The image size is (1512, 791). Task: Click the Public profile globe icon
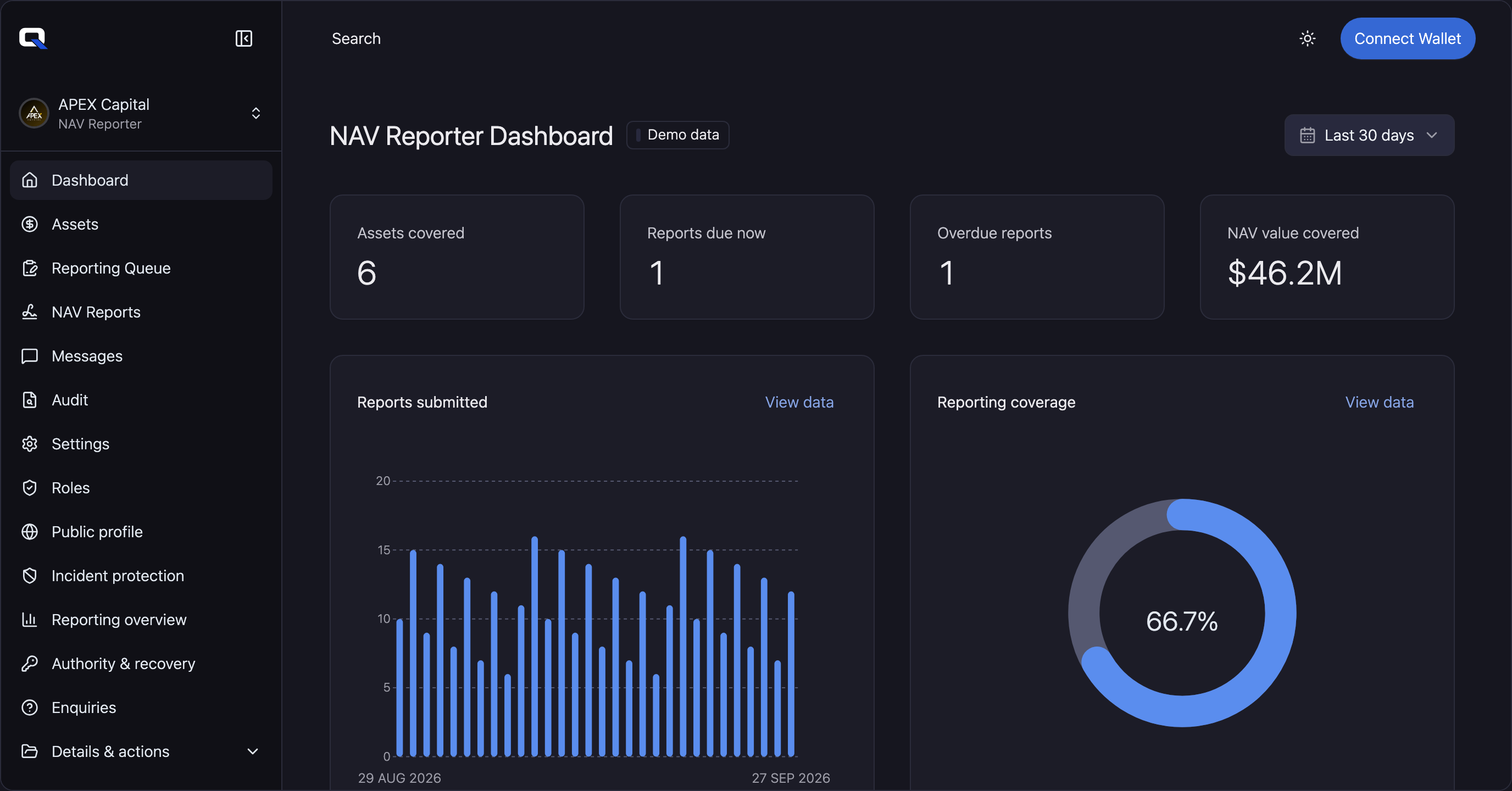point(29,532)
